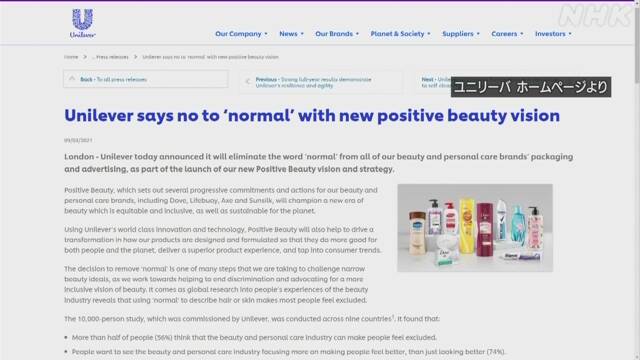Click the bullet 'More than half of people (56%)'
This screenshot has width=640, height=360.
pyautogui.click(x=254, y=337)
